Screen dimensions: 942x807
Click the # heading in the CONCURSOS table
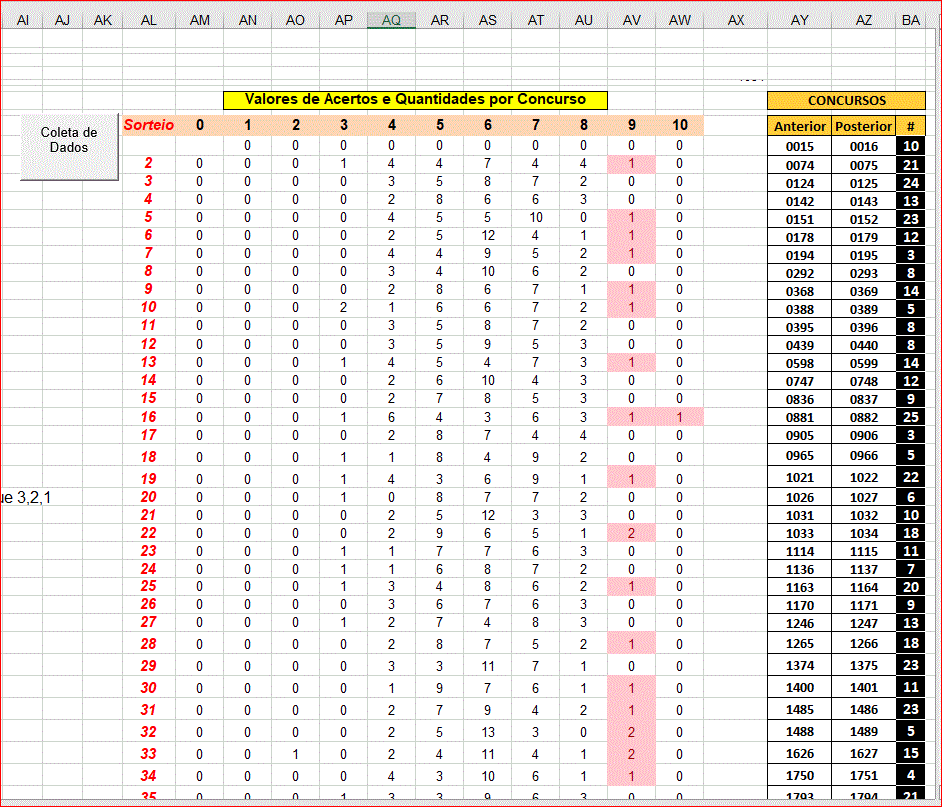[x=910, y=126]
